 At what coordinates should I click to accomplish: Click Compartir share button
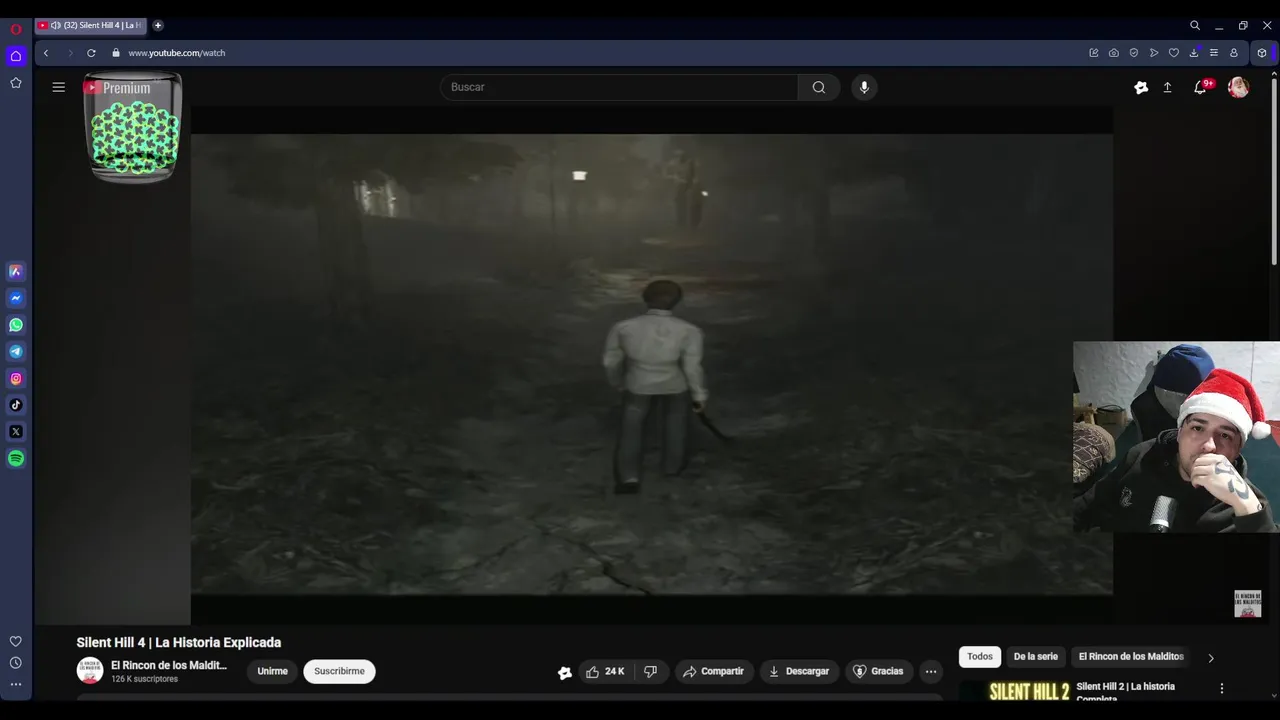(x=713, y=672)
